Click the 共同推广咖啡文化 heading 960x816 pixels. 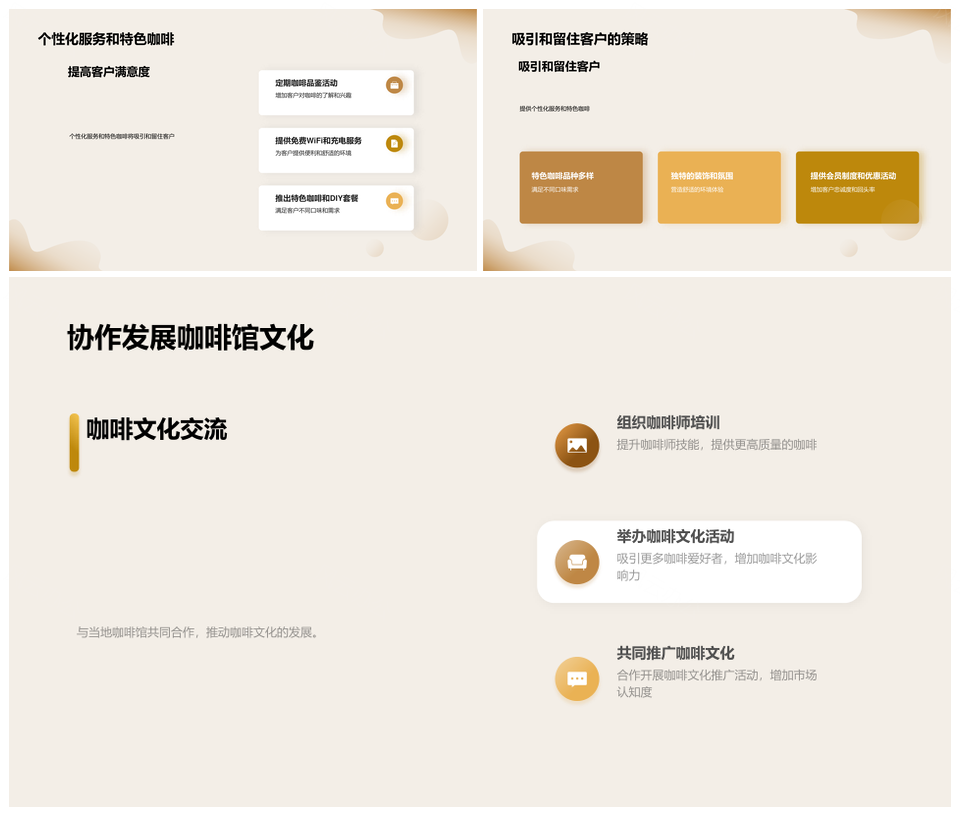pyautogui.click(x=675, y=653)
